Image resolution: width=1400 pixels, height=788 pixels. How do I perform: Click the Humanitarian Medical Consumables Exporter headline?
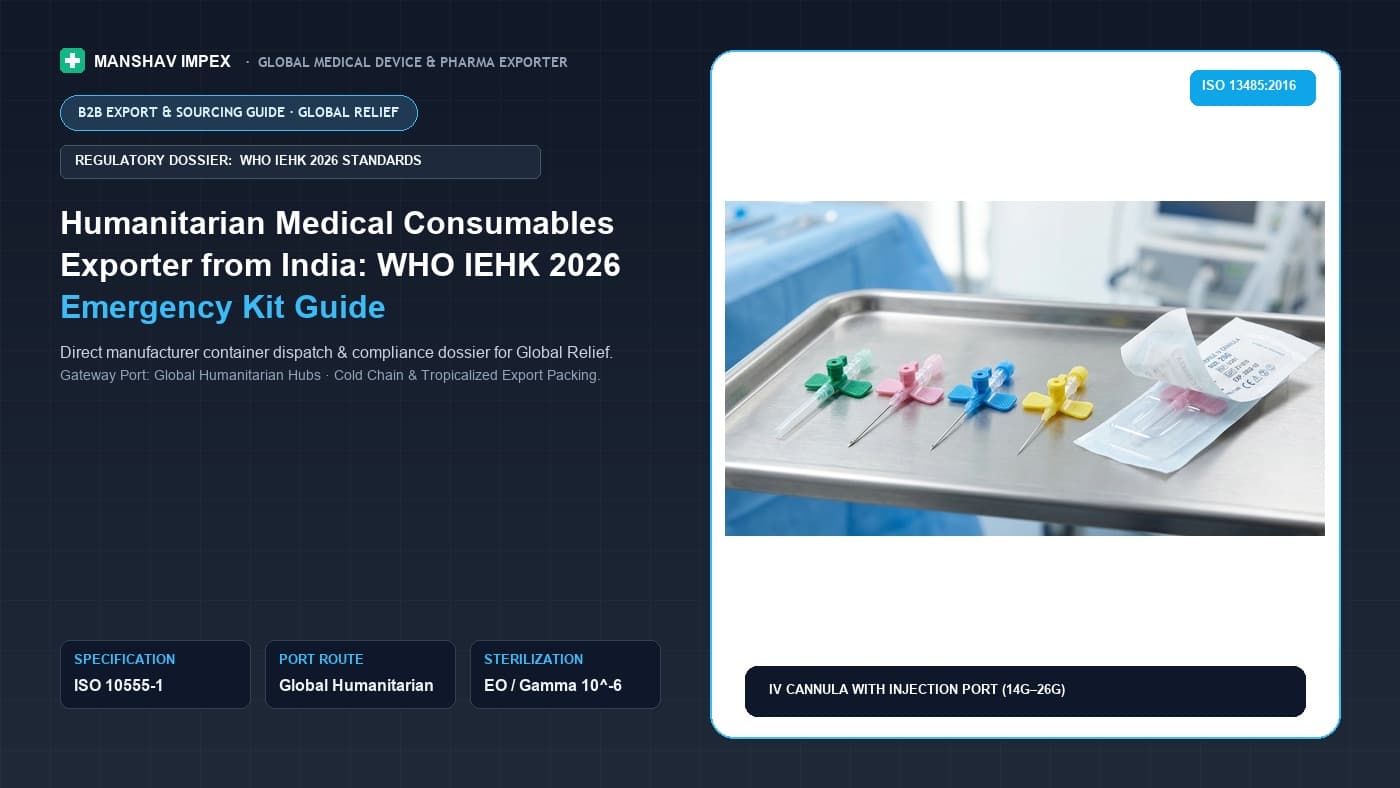[340, 243]
